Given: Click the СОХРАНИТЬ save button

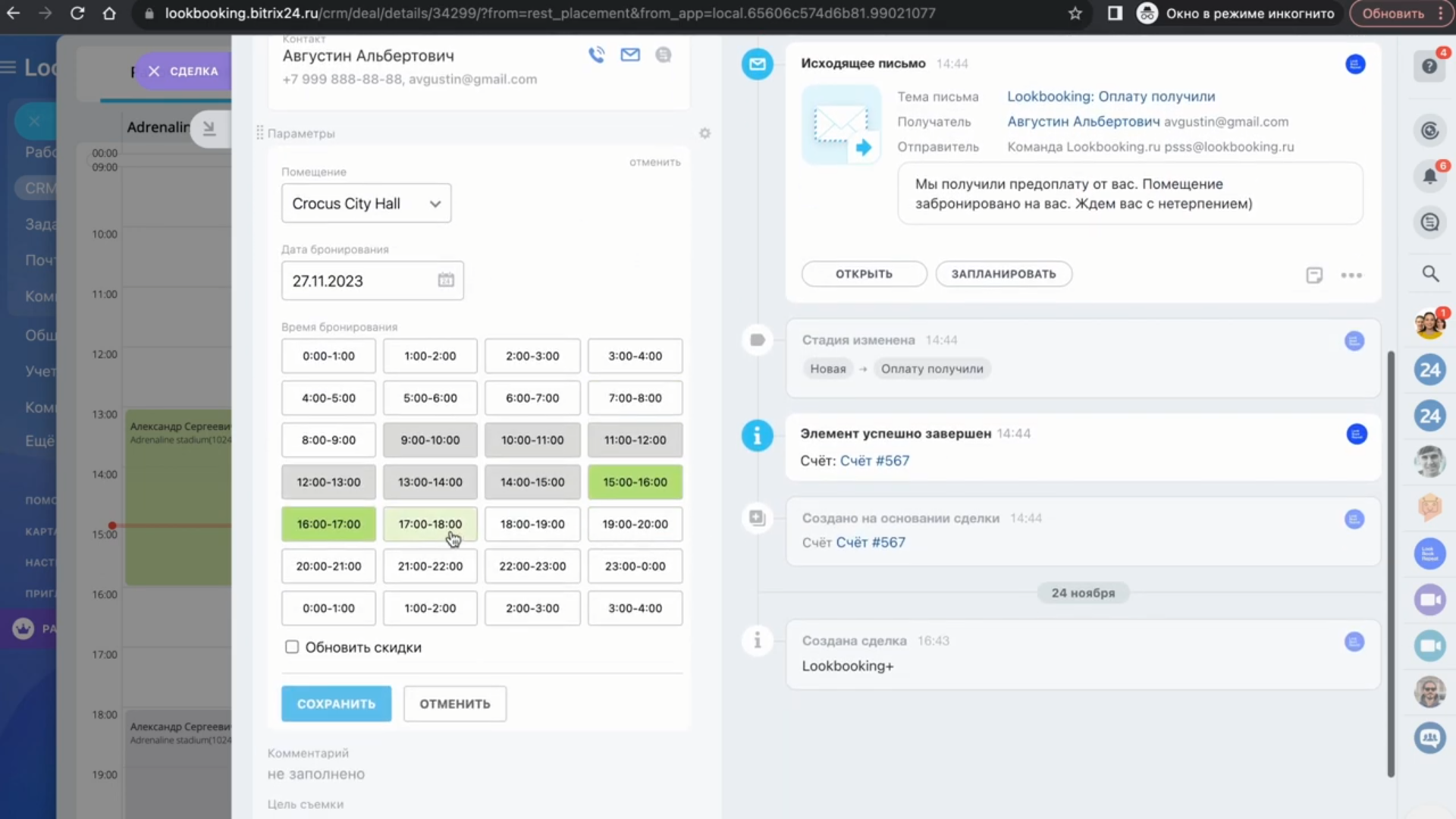Looking at the screenshot, I should point(336,704).
